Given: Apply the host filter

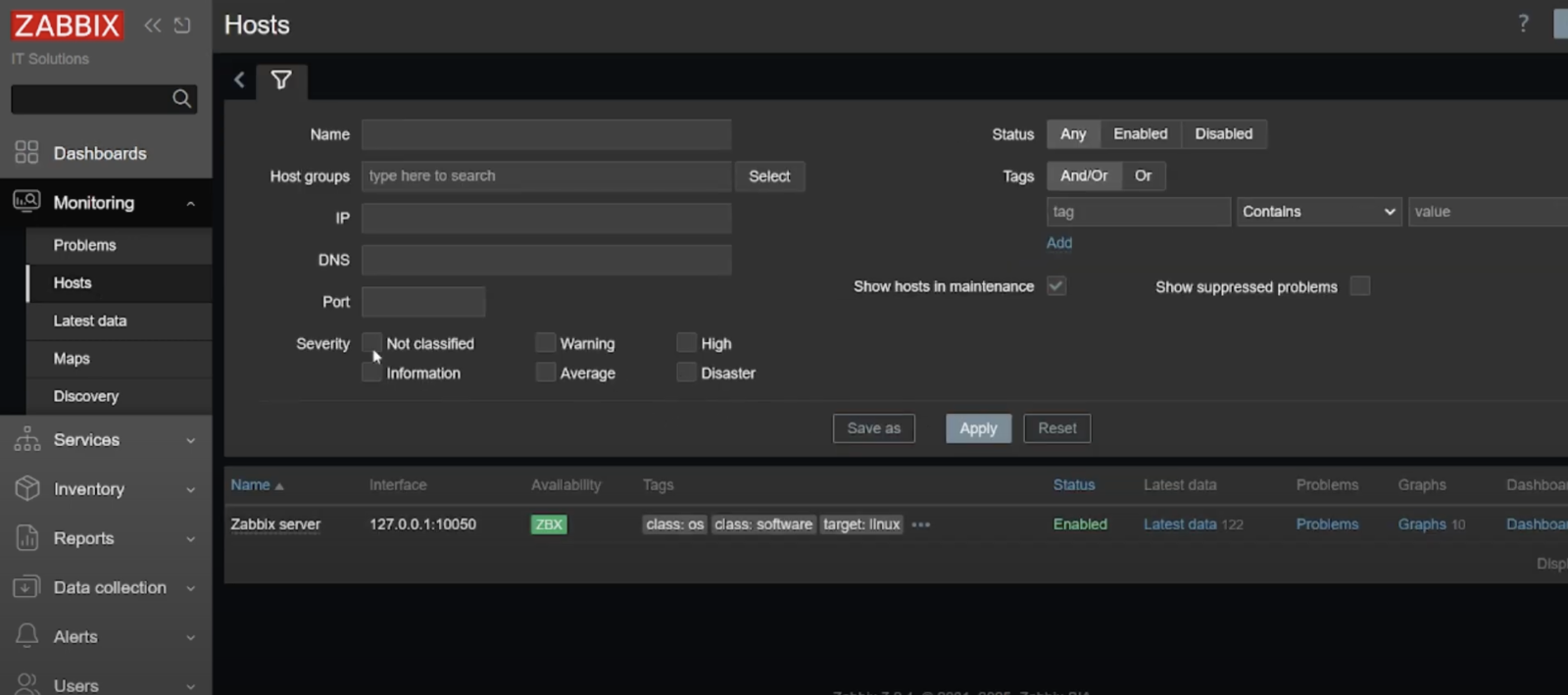Looking at the screenshot, I should tap(978, 428).
